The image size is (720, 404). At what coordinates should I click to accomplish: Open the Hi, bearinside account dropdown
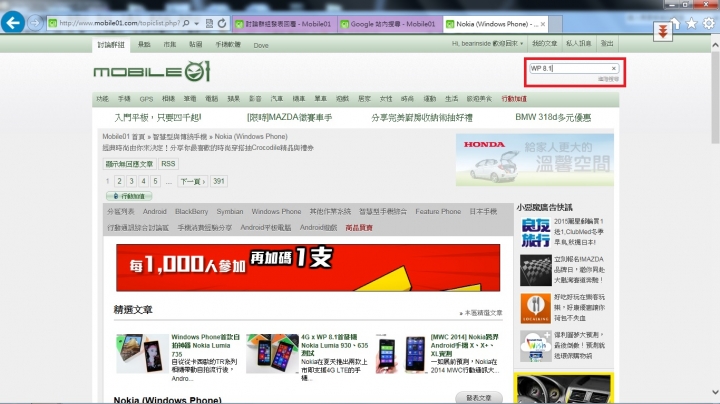487,44
